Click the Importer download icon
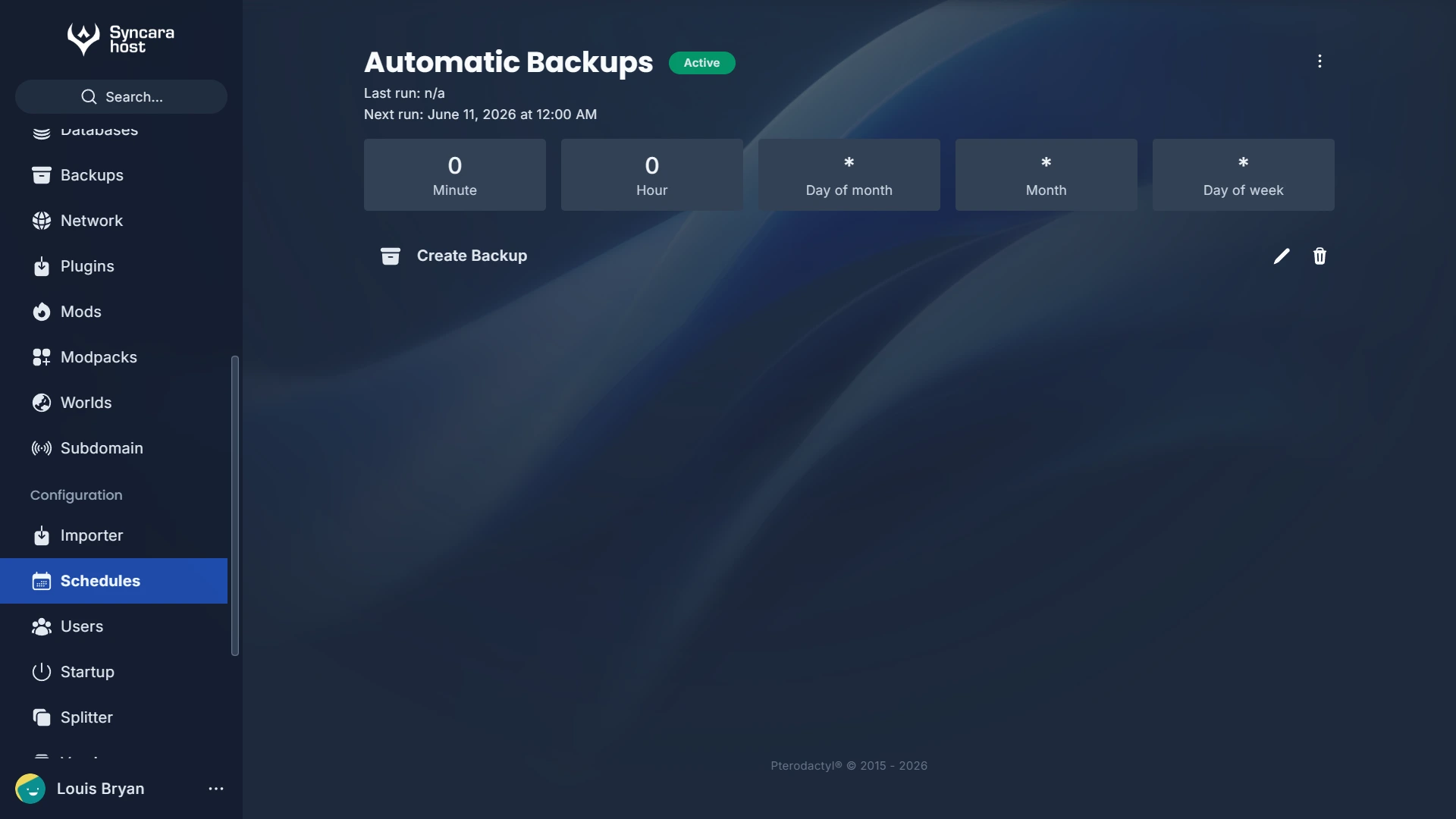This screenshot has width=1456, height=819. click(x=42, y=535)
